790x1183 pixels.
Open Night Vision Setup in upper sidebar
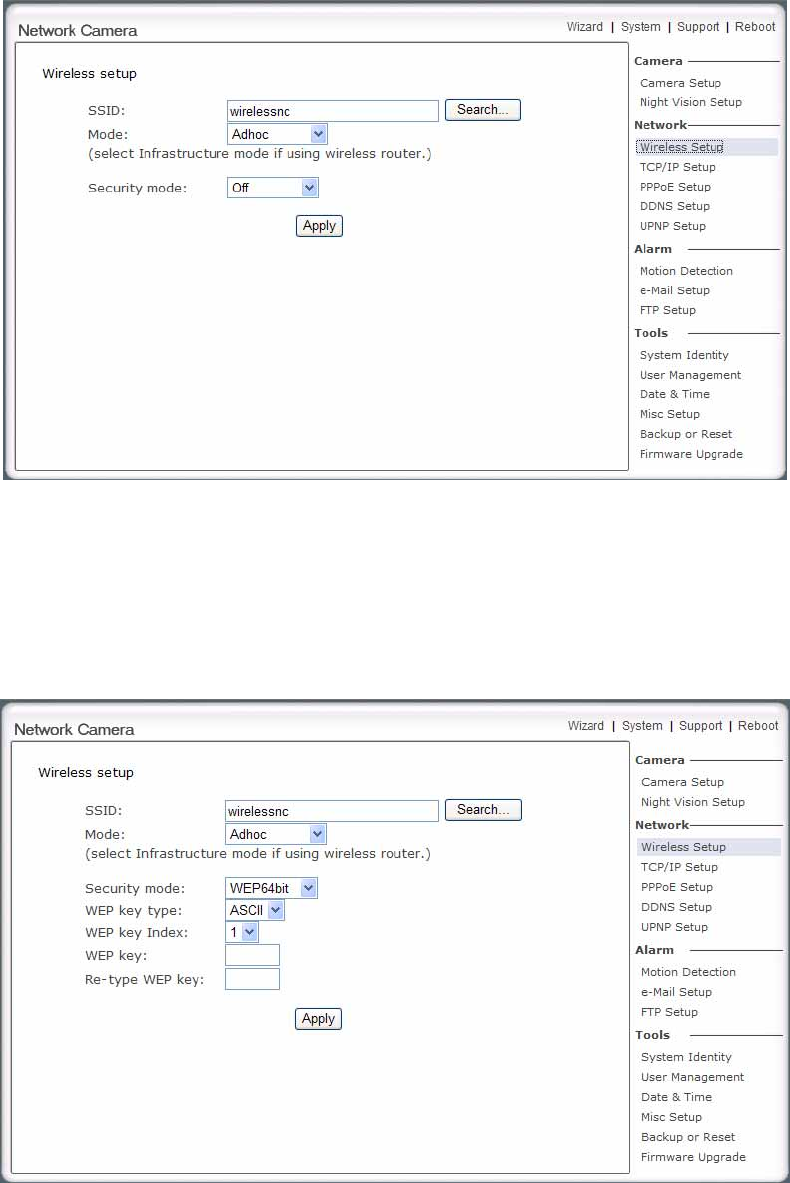coord(691,102)
